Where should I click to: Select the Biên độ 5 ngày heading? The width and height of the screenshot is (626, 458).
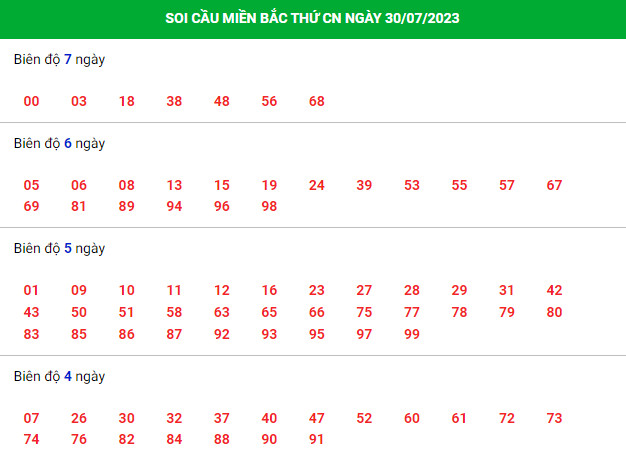[59, 248]
